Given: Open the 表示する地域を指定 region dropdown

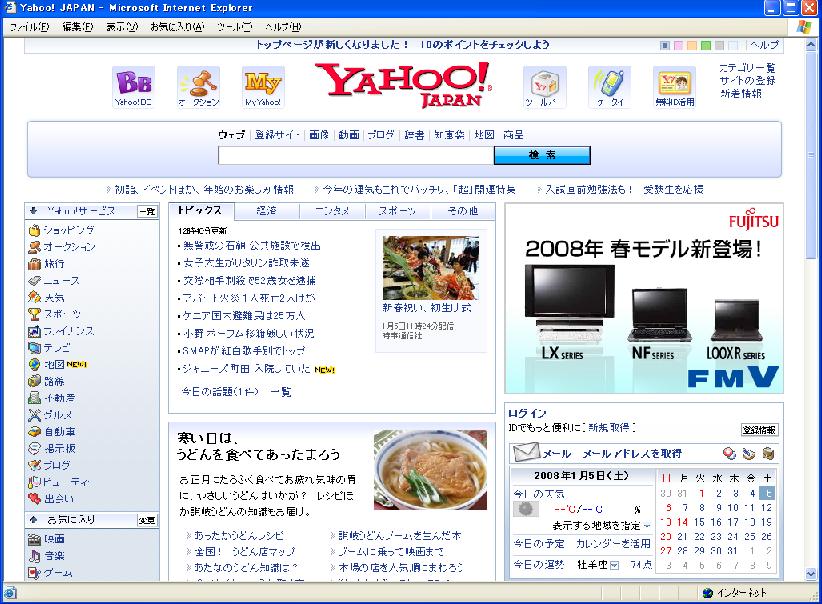Looking at the screenshot, I should pyautogui.click(x=601, y=525).
